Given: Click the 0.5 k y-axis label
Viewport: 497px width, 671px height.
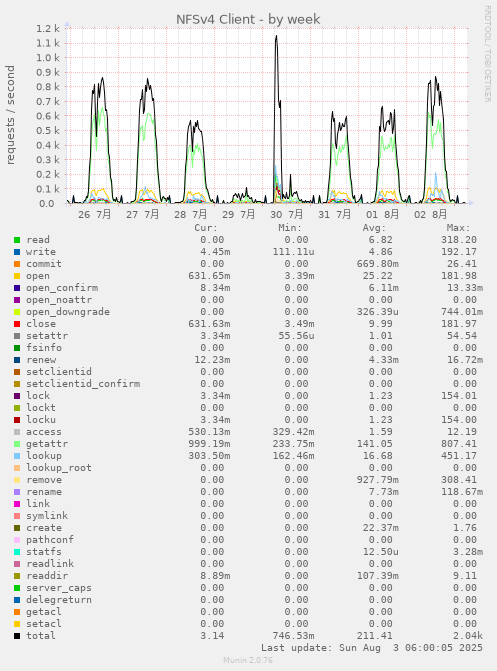Looking at the screenshot, I should (x=48, y=131).
